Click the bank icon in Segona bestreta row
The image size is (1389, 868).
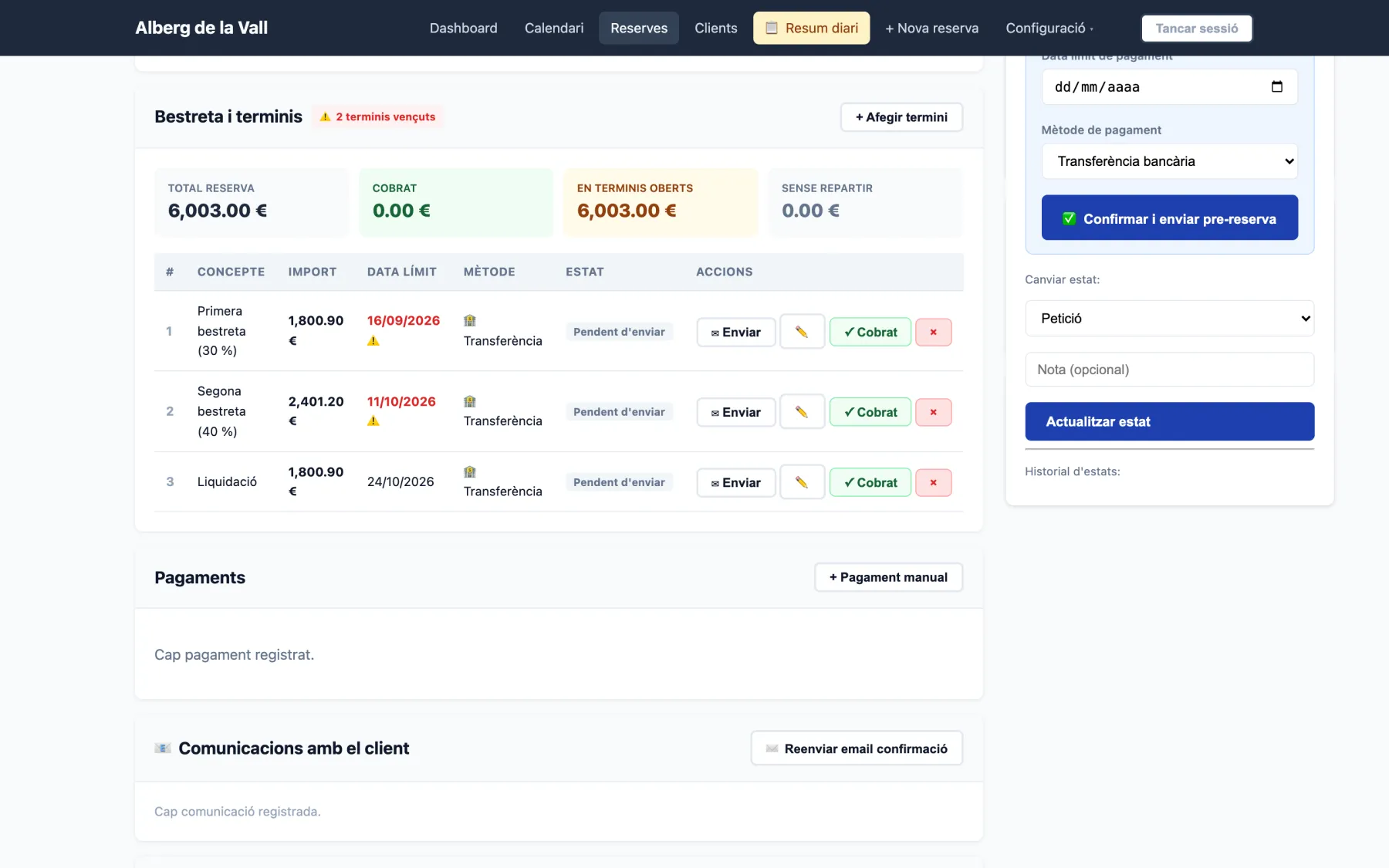tap(470, 402)
